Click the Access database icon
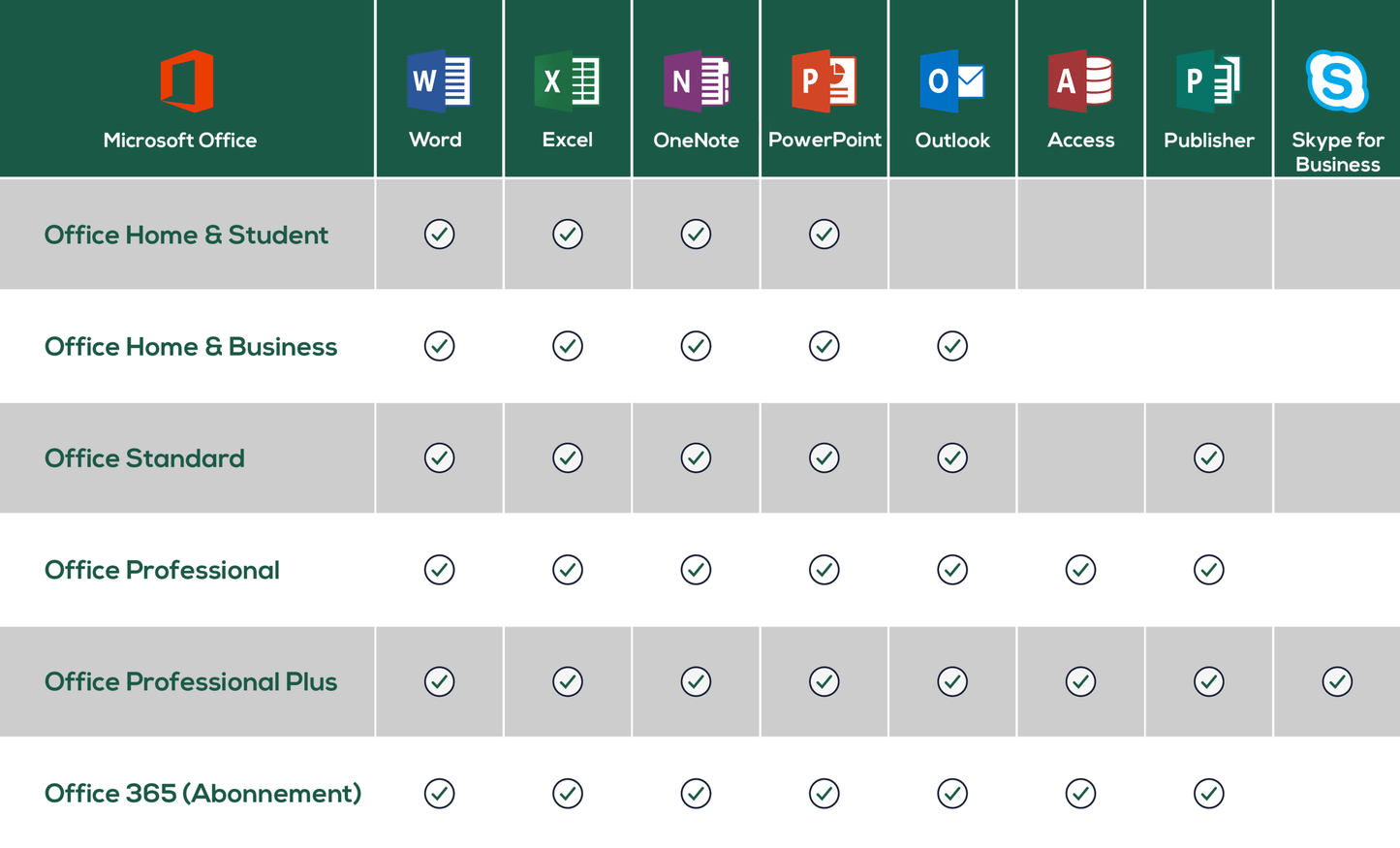Screen dimensions: 1400x848 click(1080, 80)
